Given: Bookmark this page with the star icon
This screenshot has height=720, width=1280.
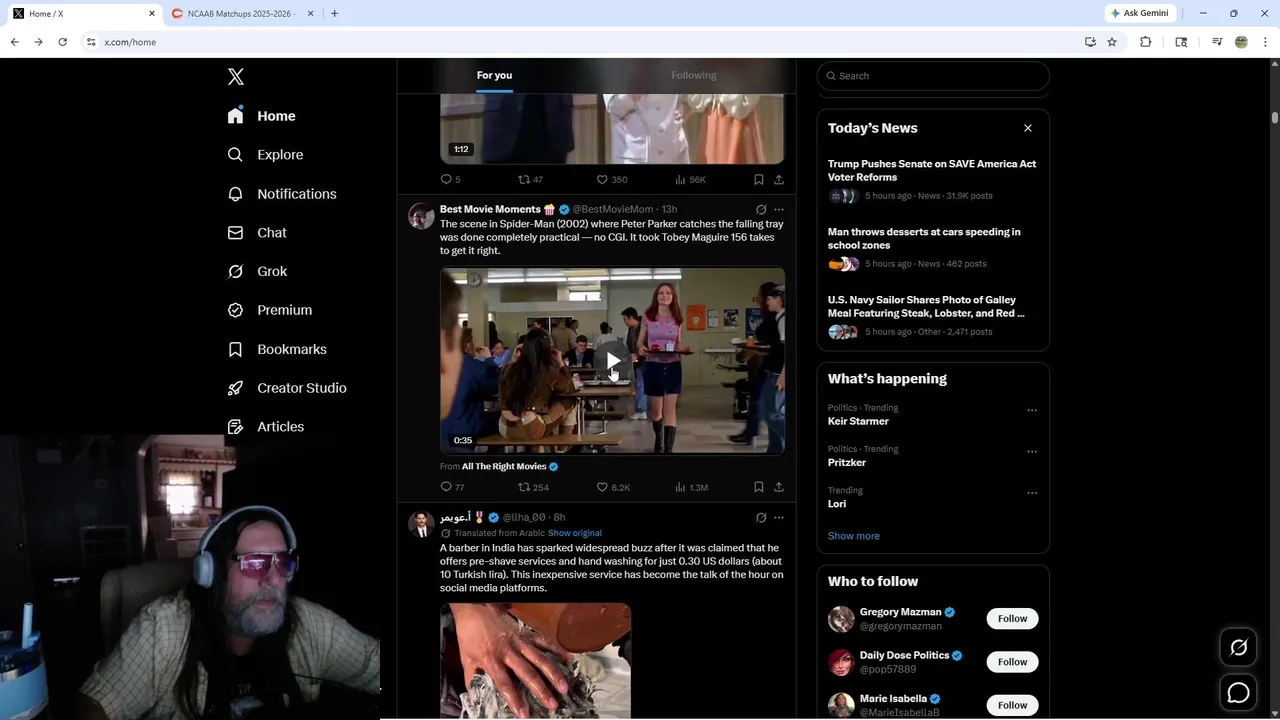Looking at the screenshot, I should coord(1112,42).
